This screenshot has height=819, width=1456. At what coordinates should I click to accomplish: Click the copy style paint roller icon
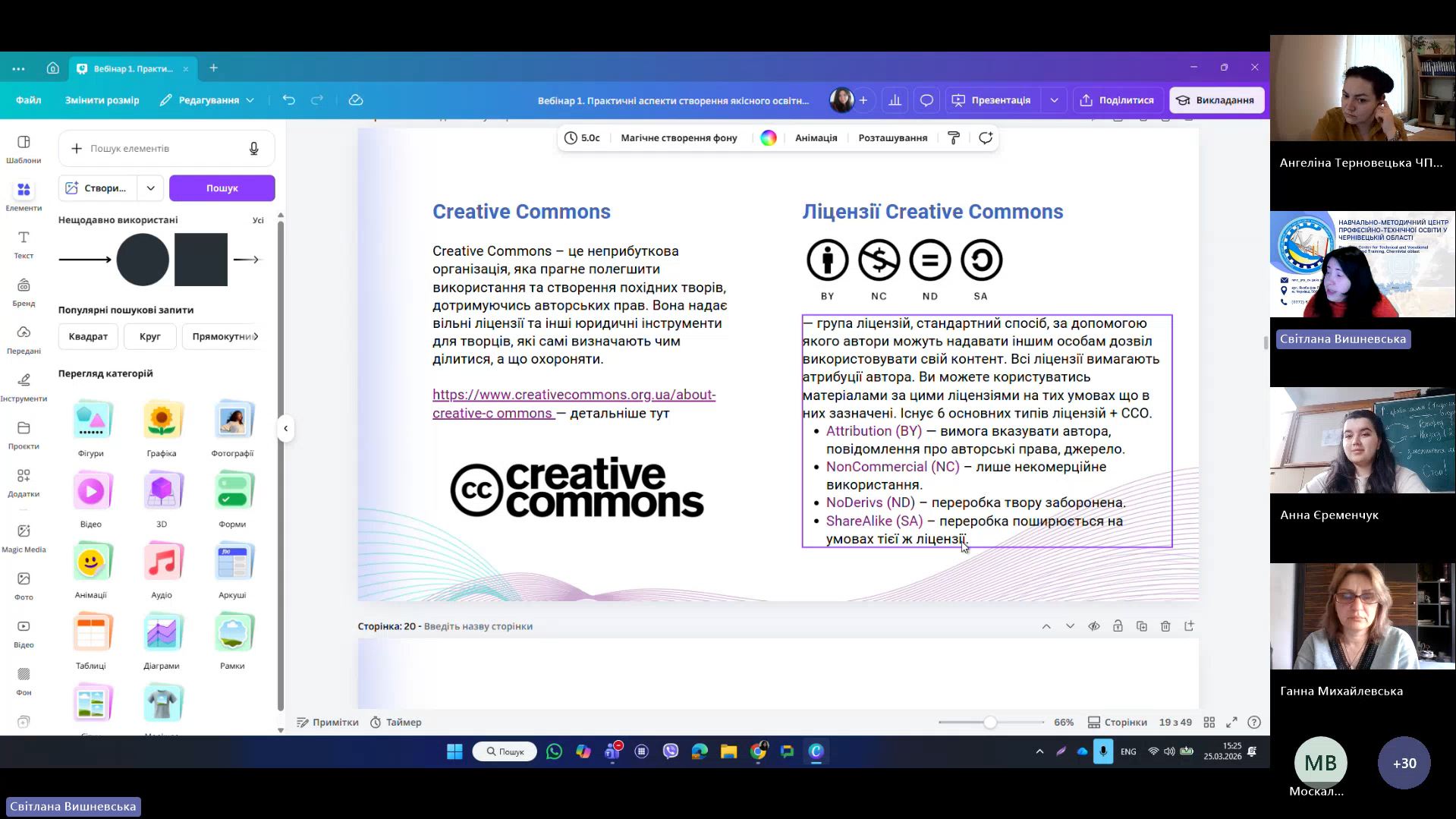954,137
